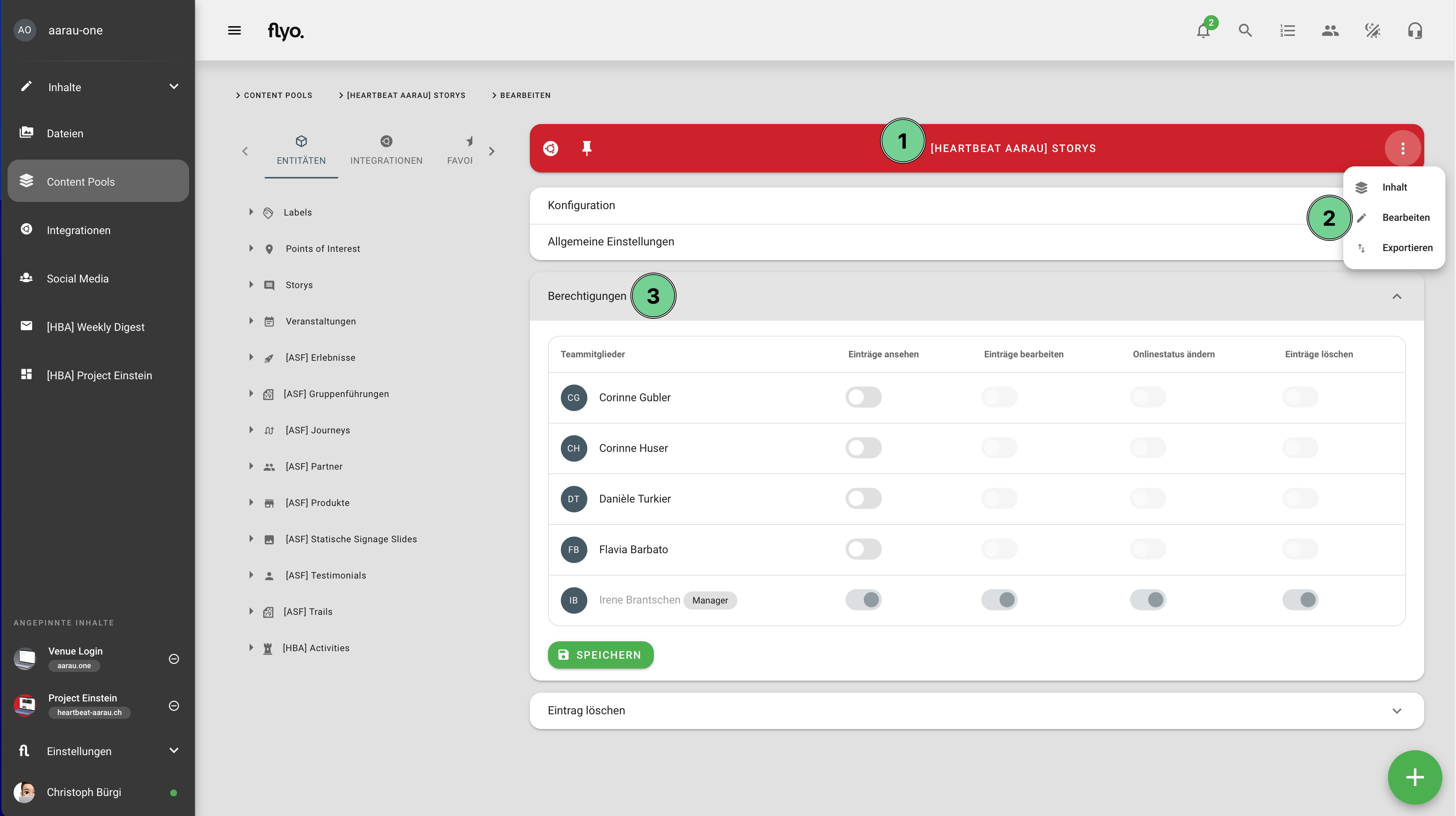Viewport: 1456px width, 816px height.
Task: Open three-dot menu in red header
Action: coord(1403,148)
